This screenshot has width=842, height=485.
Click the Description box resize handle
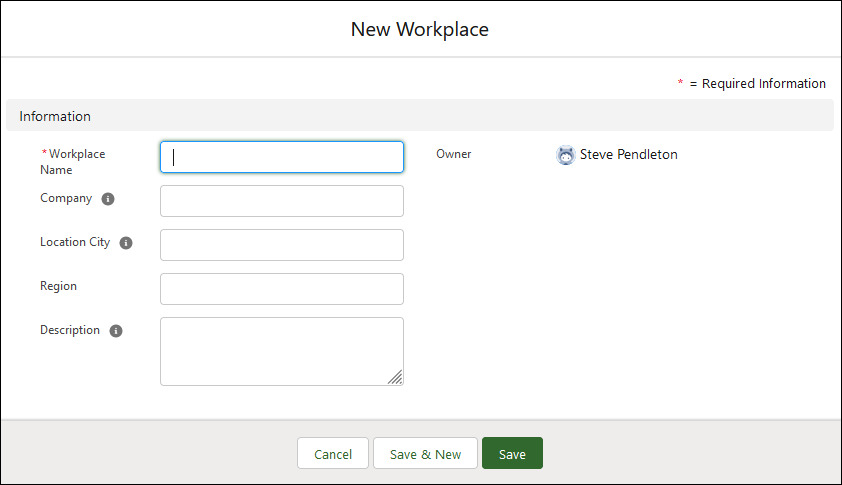click(x=395, y=377)
